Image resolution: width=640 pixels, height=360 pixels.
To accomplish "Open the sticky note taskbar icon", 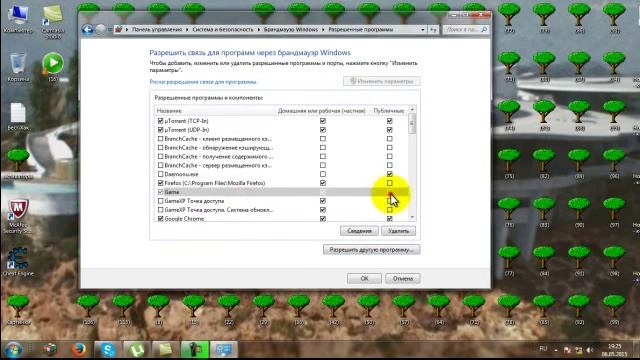I will tap(166, 350).
